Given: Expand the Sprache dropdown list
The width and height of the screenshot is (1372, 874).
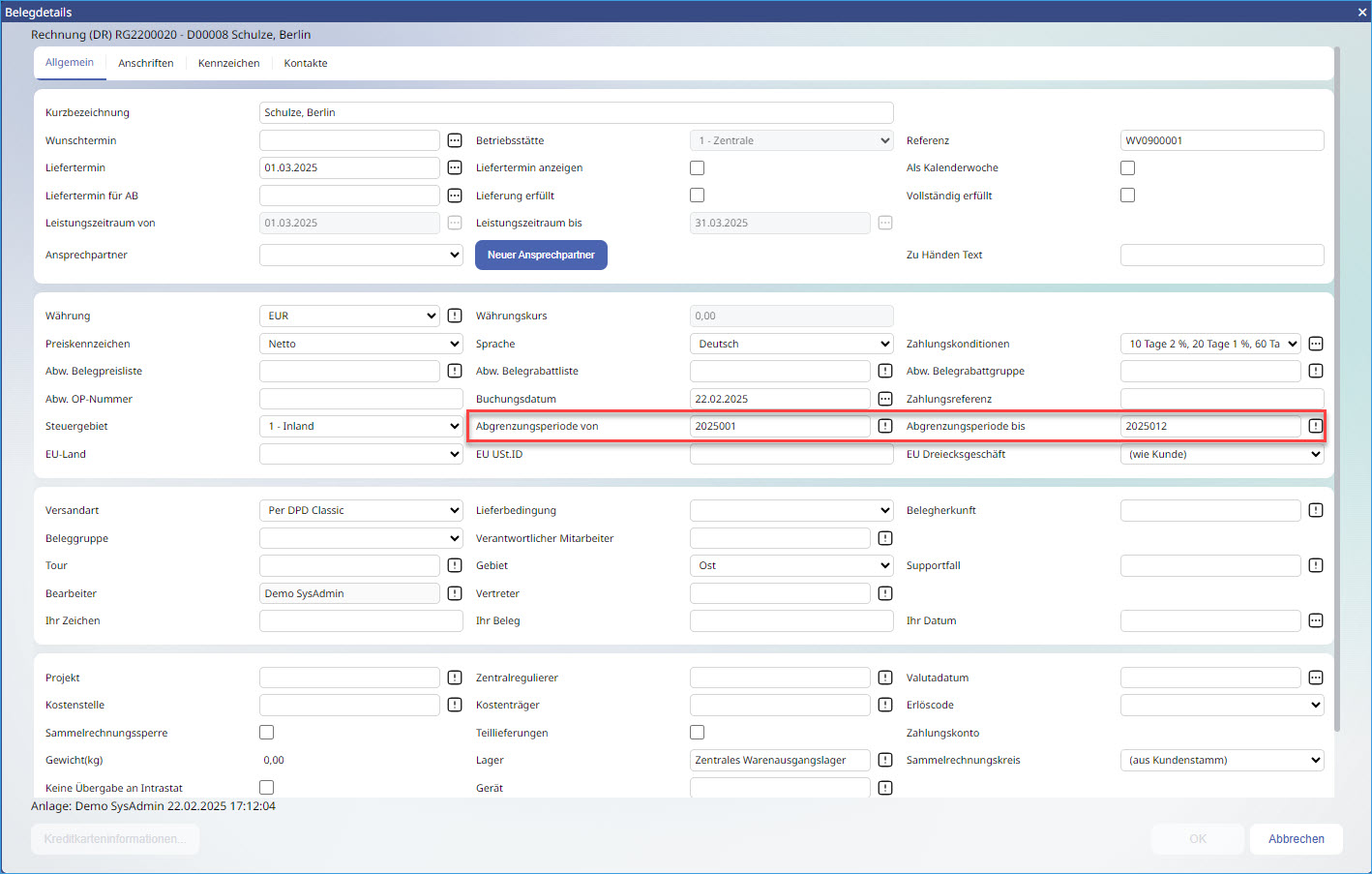Looking at the screenshot, I should click(x=791, y=344).
